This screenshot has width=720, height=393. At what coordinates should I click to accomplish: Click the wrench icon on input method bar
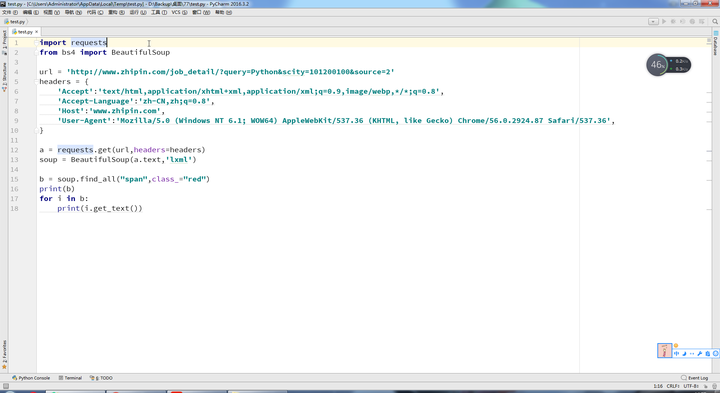click(x=699, y=354)
